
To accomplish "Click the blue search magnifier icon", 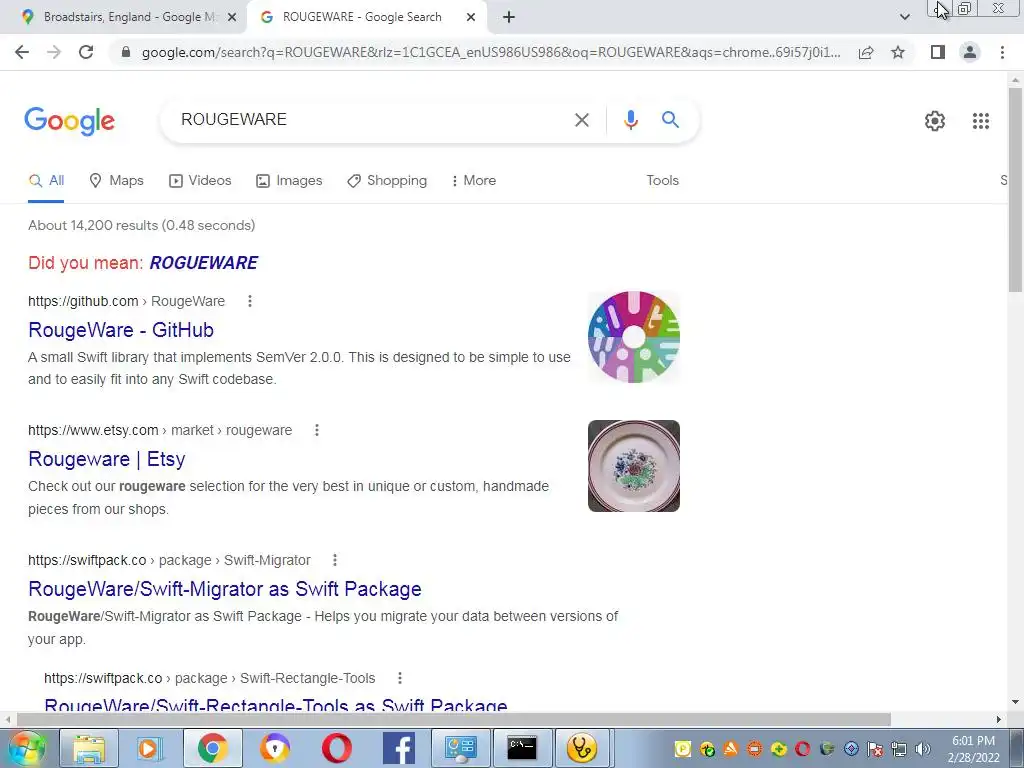I will tap(670, 120).
